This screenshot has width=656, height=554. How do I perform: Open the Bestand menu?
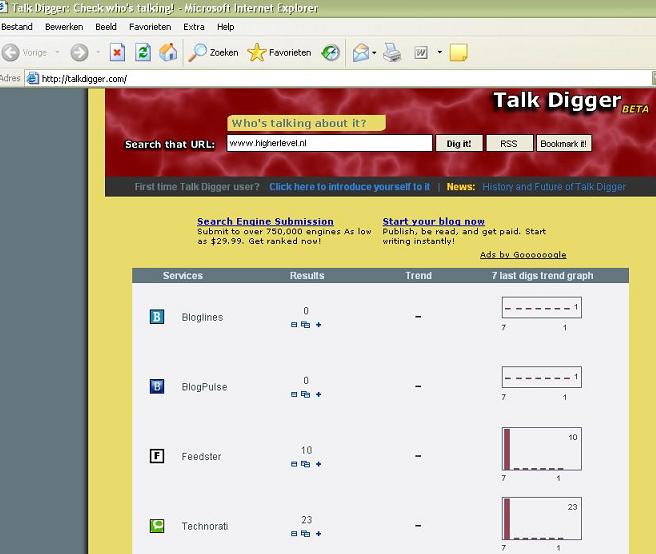[17, 27]
